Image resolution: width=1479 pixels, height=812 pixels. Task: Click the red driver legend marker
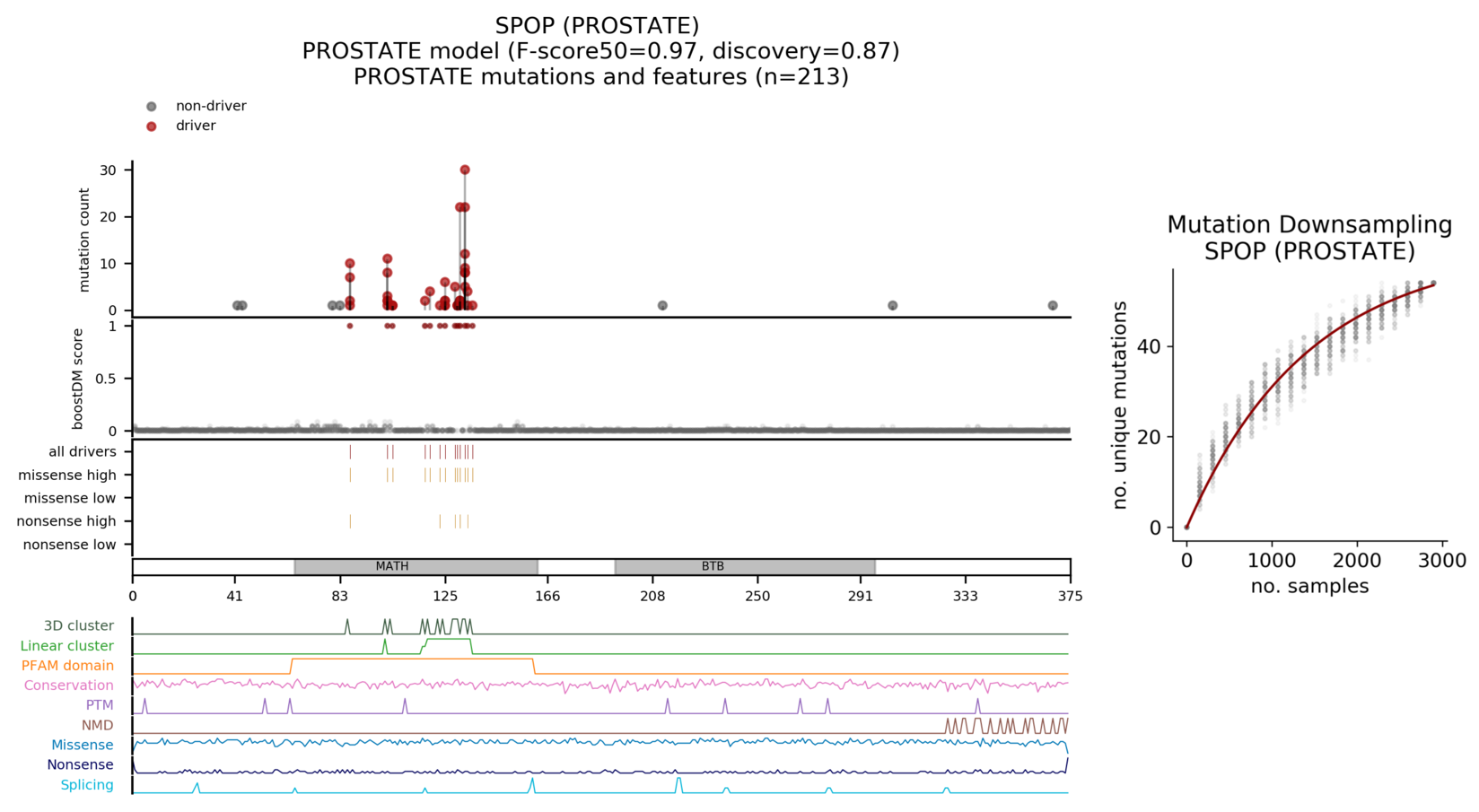tap(152, 127)
